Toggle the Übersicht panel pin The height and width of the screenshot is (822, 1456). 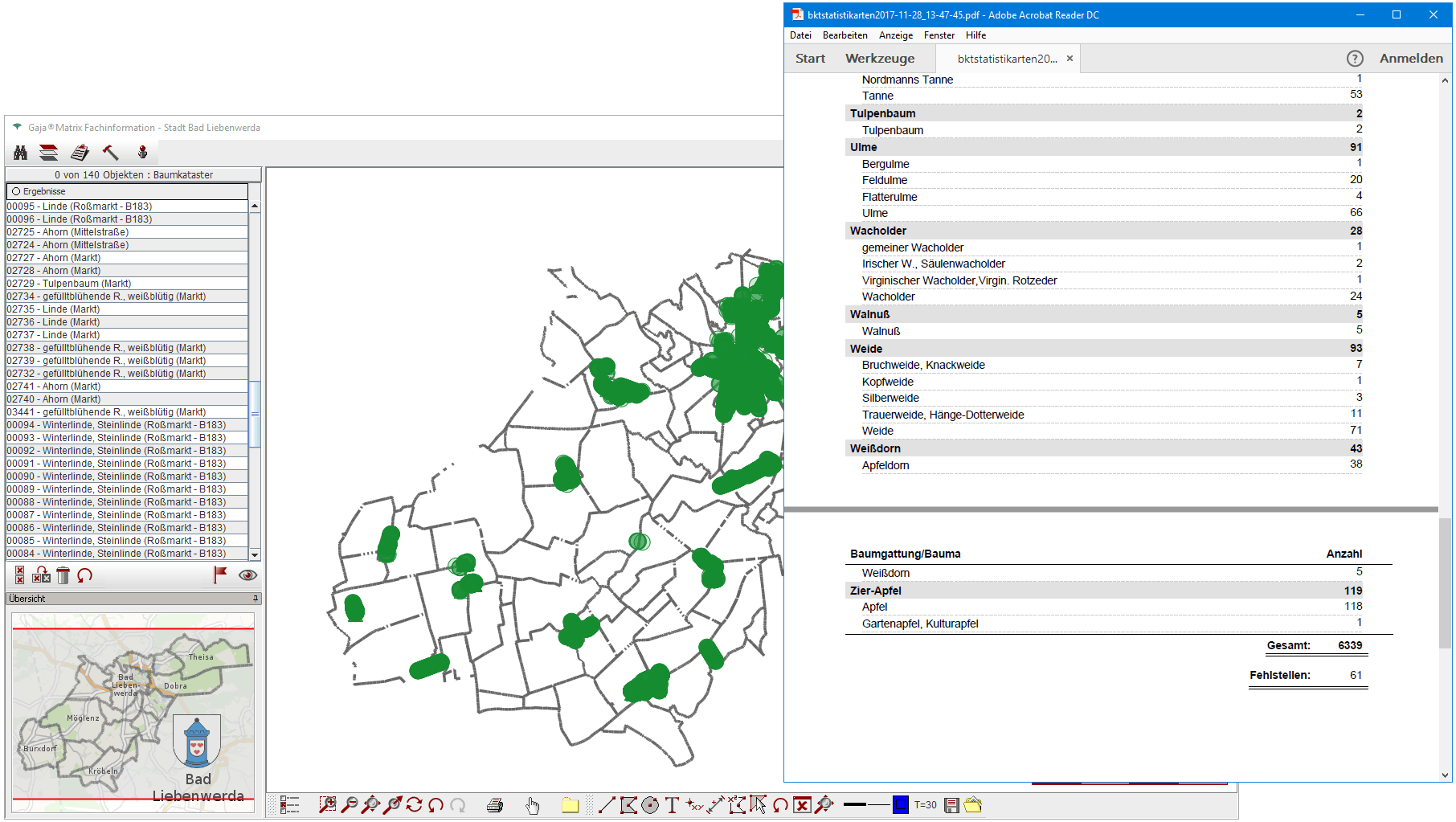(256, 599)
